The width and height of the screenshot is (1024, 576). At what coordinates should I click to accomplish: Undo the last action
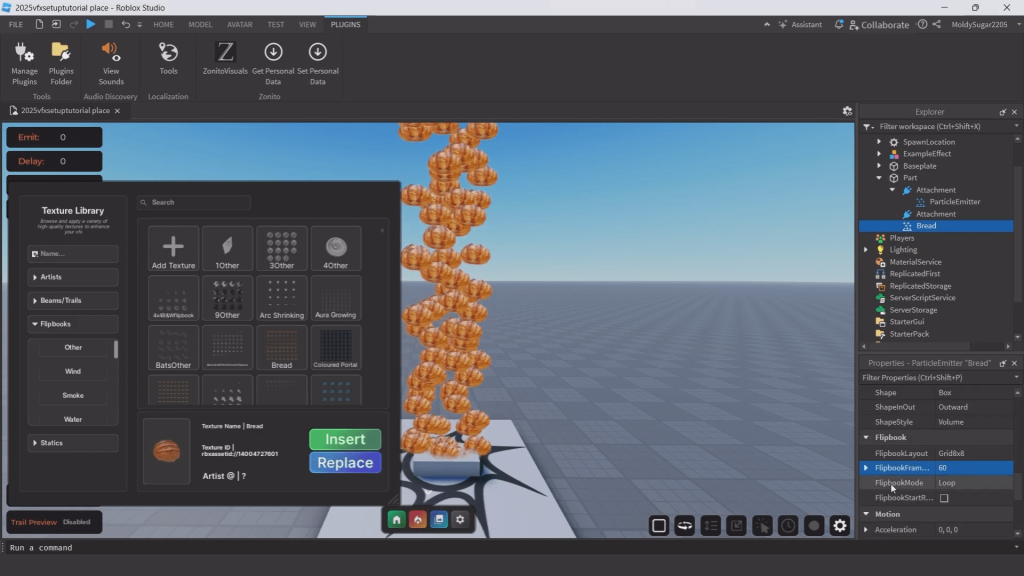pos(125,24)
